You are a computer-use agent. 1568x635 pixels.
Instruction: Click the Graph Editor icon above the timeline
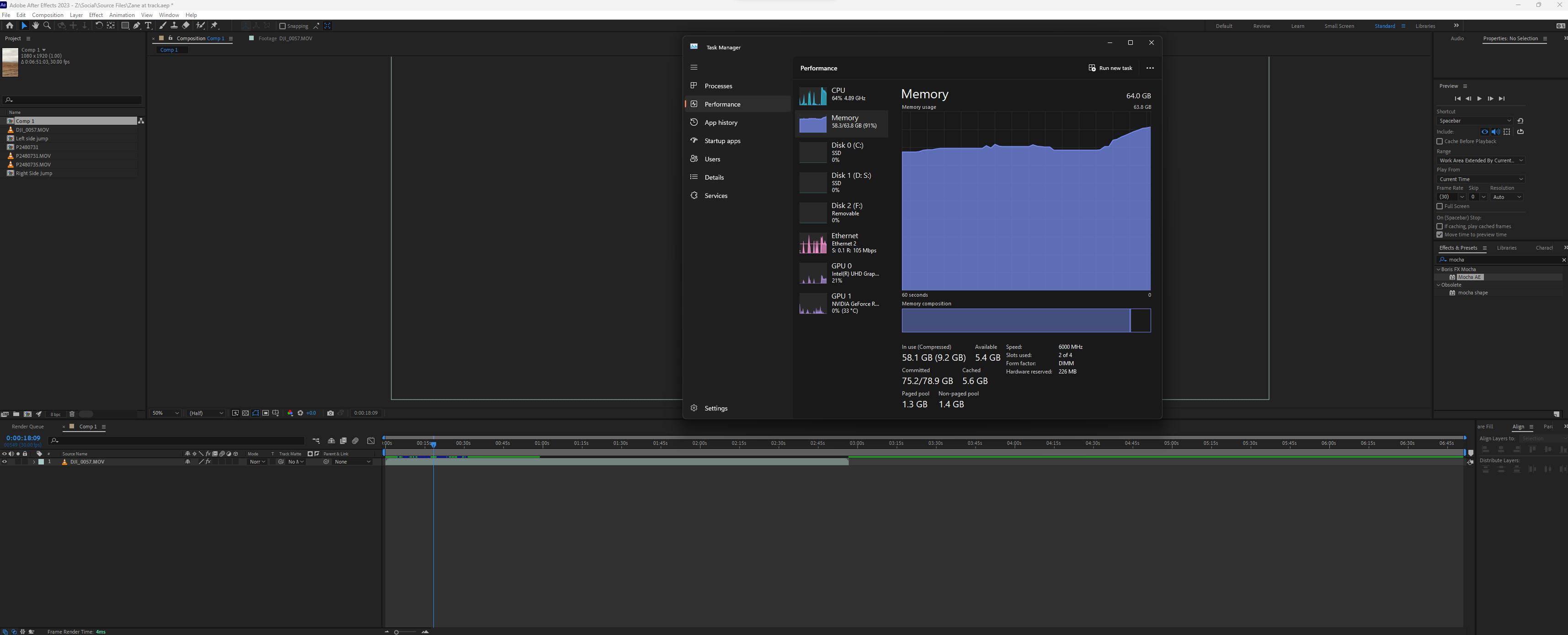(371, 441)
